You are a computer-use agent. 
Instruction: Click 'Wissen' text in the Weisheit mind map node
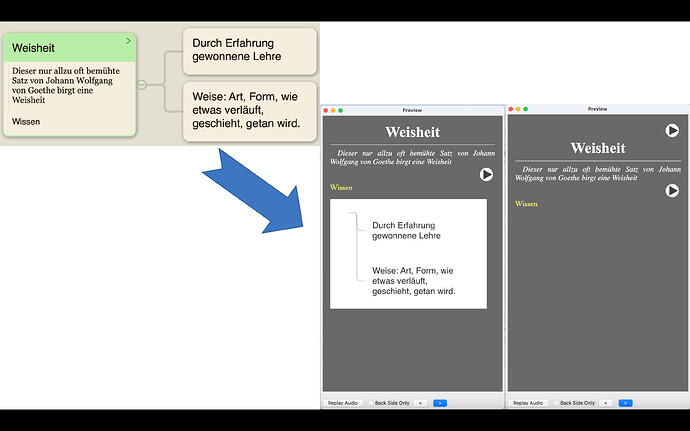click(x=26, y=122)
